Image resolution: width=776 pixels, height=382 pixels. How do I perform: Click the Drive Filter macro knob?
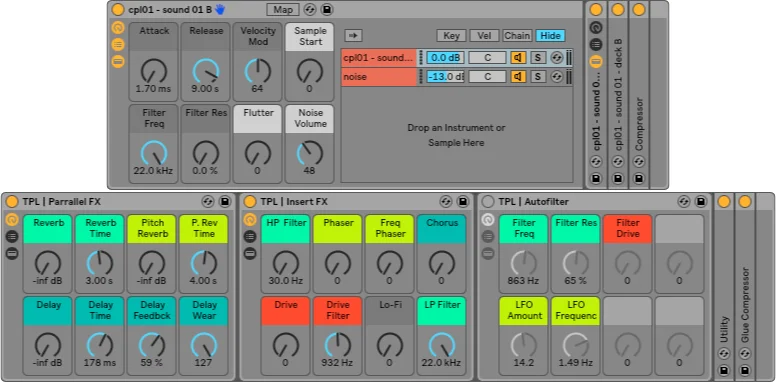coord(338,345)
